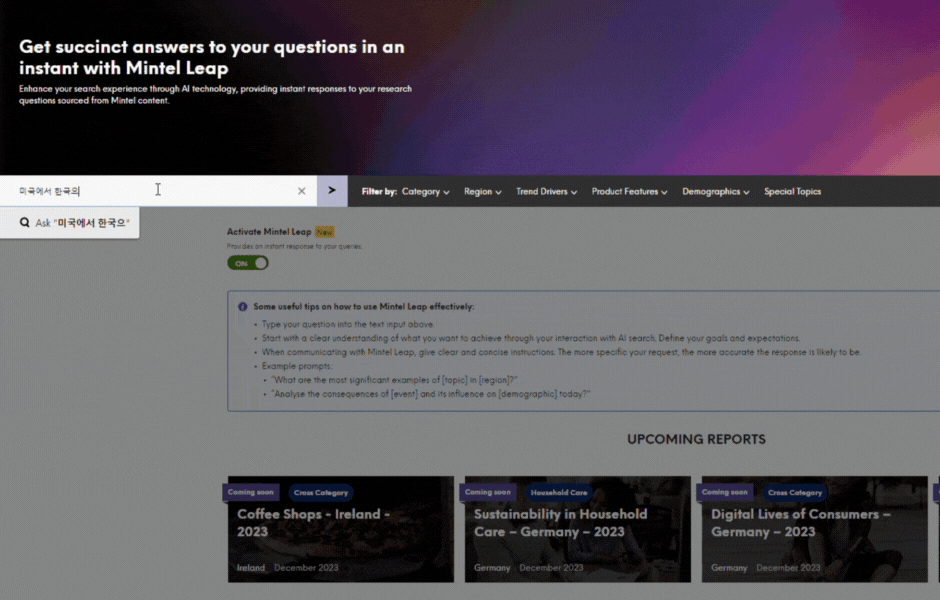Image resolution: width=940 pixels, height=600 pixels.
Task: Click the yellow New badge beside Activate Mintel Leap
Action: pyautogui.click(x=325, y=232)
